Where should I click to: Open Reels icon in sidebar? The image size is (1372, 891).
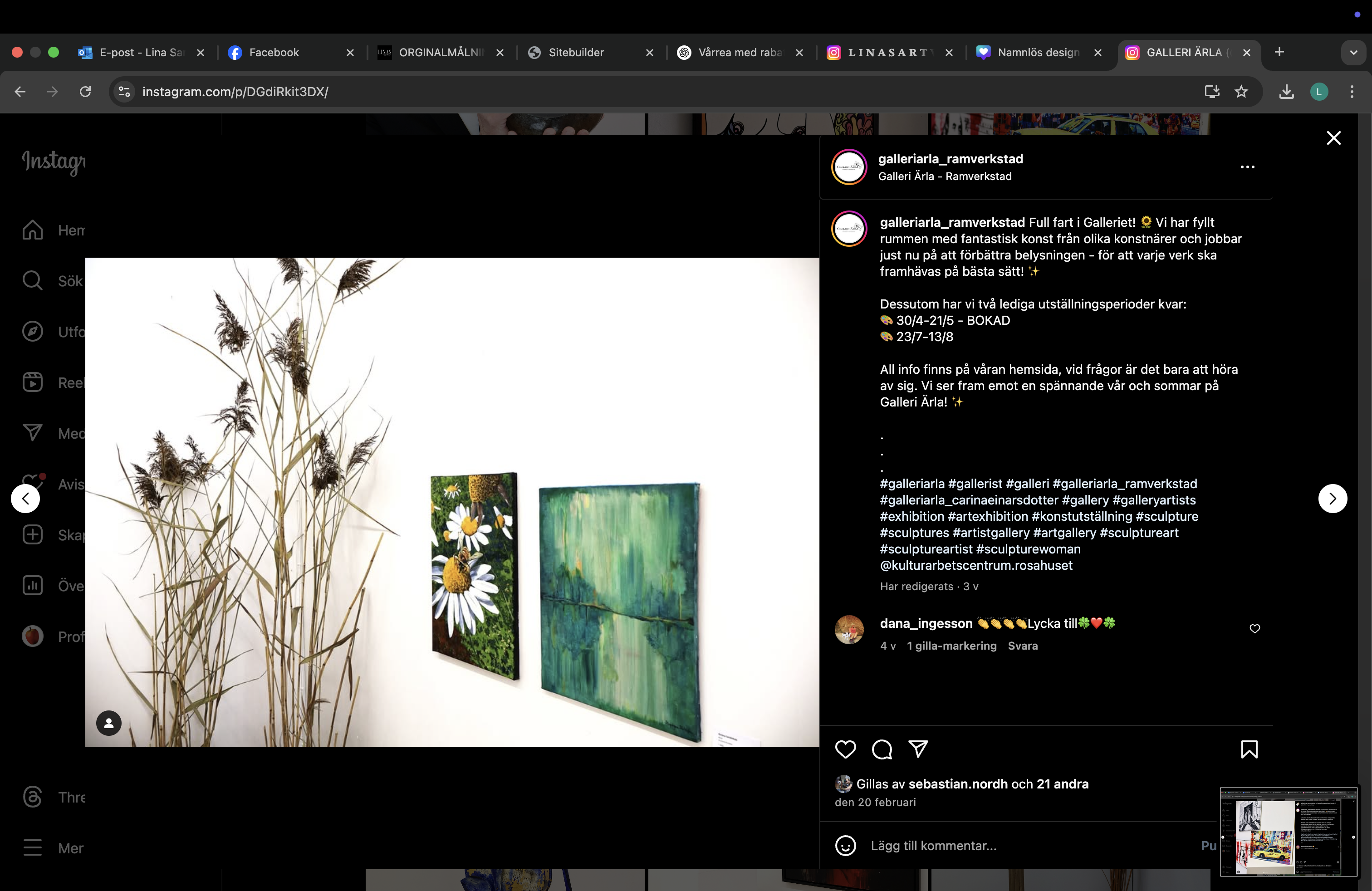[33, 382]
